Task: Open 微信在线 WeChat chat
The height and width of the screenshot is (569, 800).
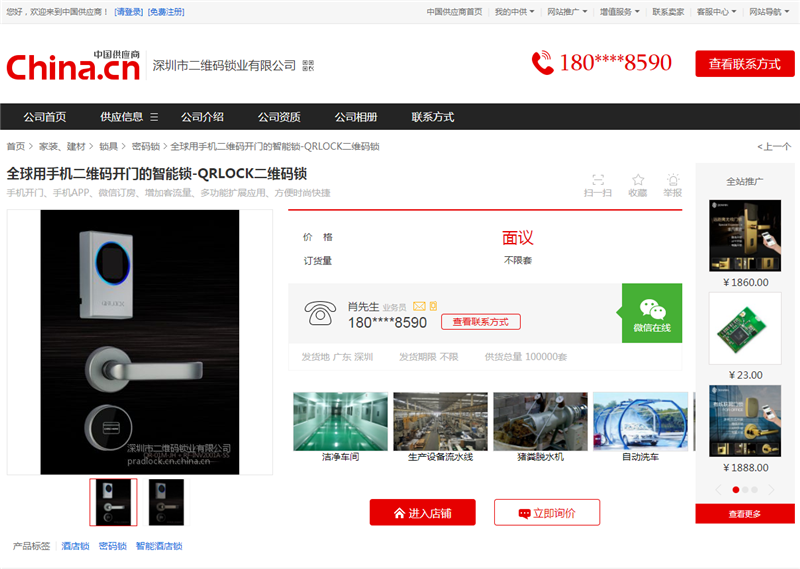Action: [652, 313]
